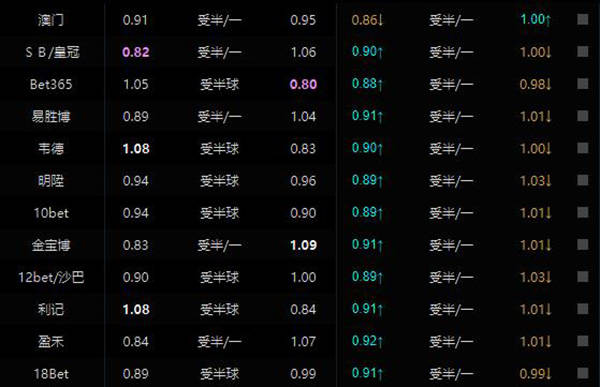Screen dimensions: 600x387
Task: Click the rising 0.92 odds for 盈禾
Action: 367,341
